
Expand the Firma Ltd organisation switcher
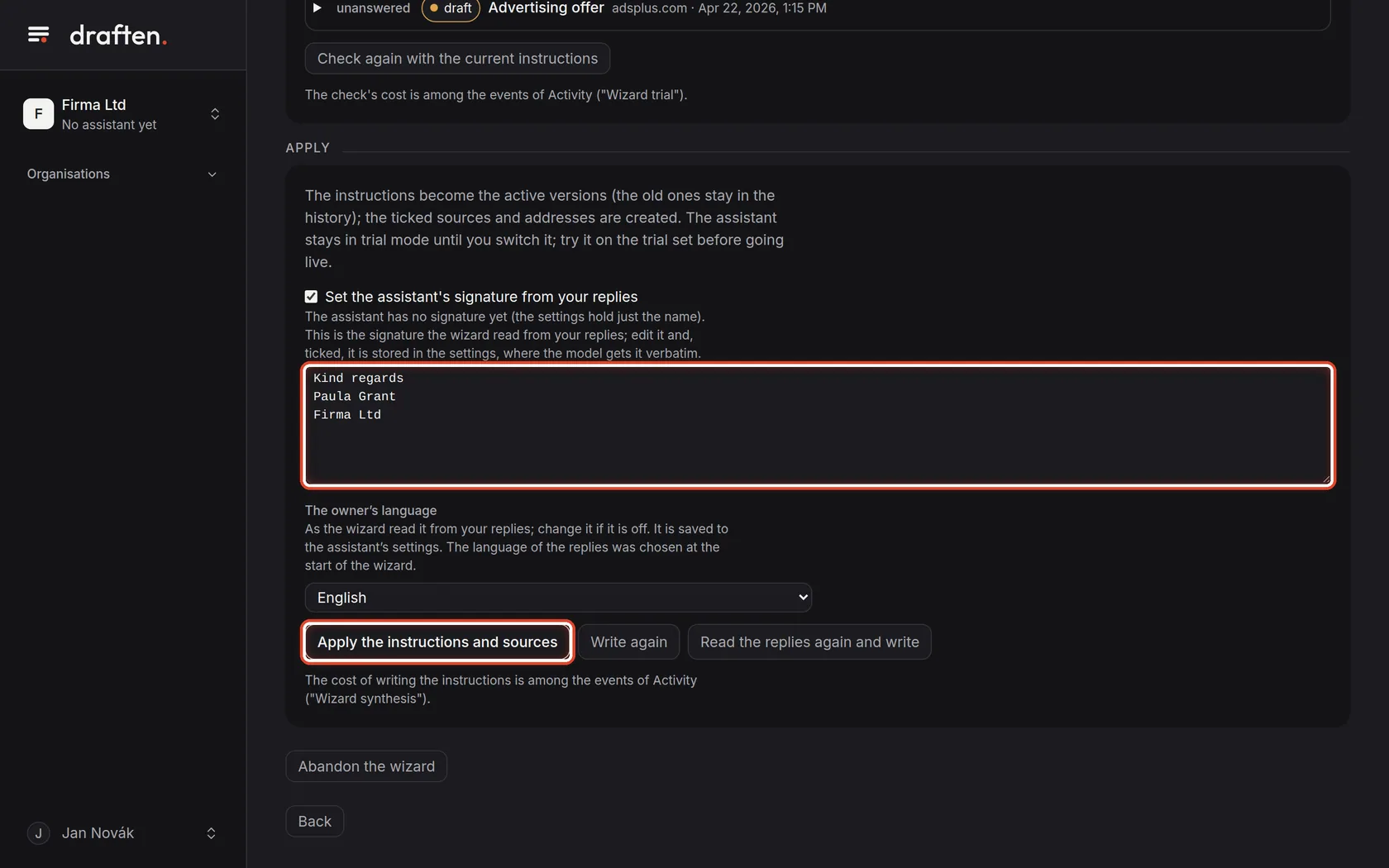(215, 114)
